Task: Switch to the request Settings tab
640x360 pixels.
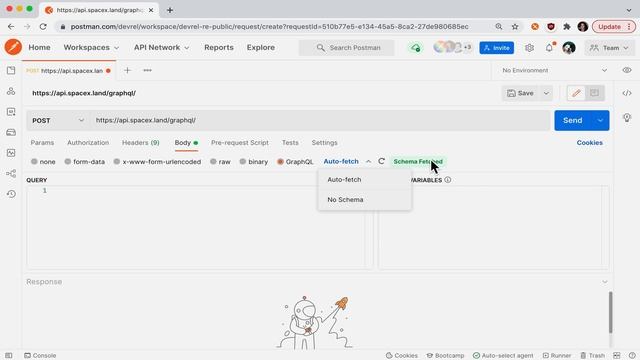Action: [324, 142]
